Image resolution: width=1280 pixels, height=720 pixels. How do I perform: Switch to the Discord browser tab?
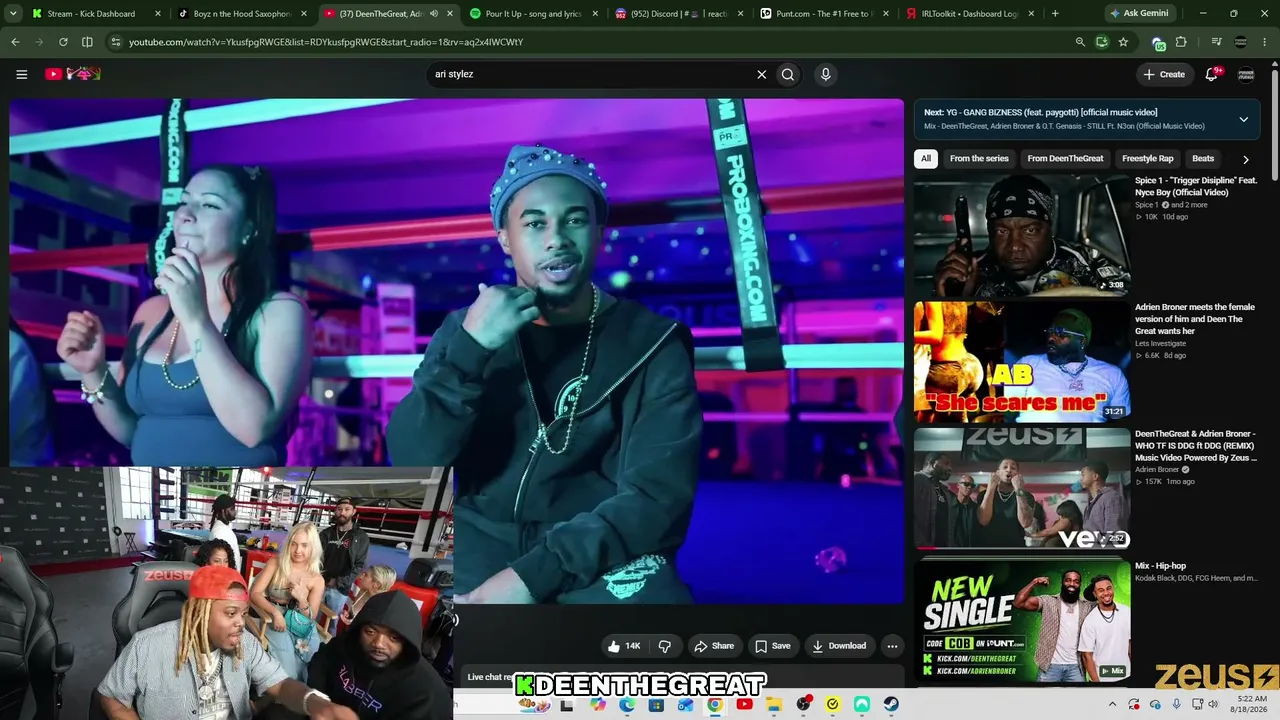click(x=679, y=14)
